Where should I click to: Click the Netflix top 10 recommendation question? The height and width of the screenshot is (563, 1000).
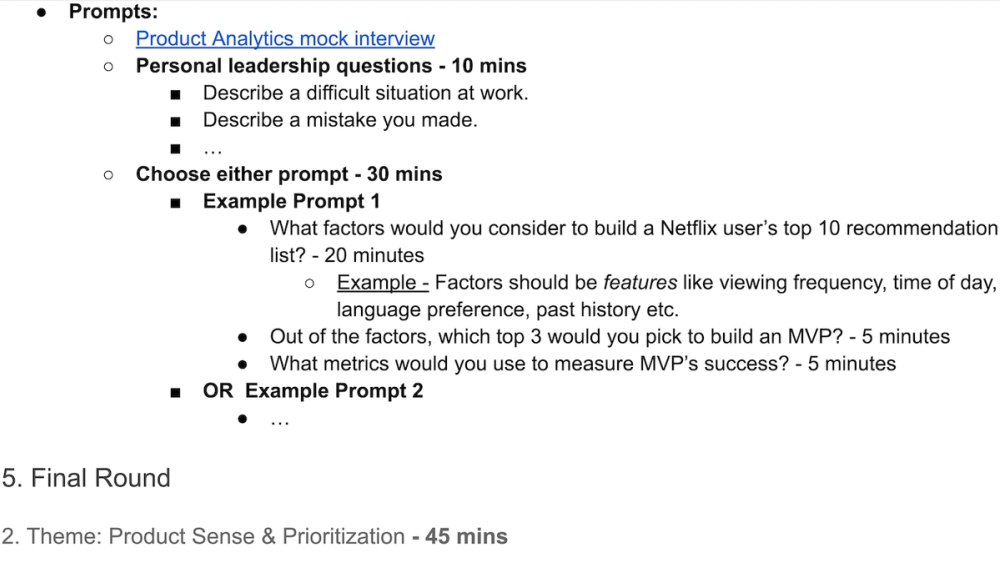(633, 228)
